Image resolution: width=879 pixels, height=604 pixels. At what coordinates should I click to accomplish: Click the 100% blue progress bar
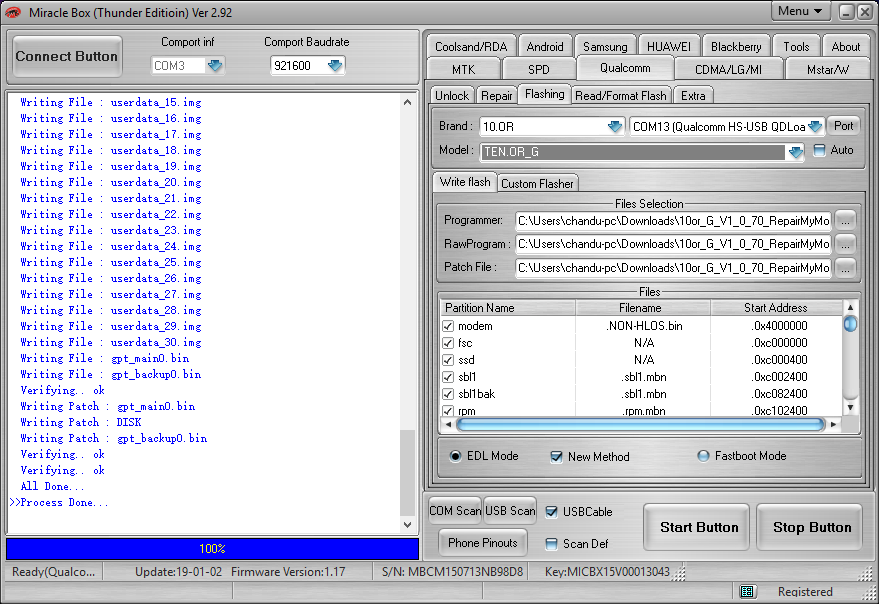(x=212, y=548)
